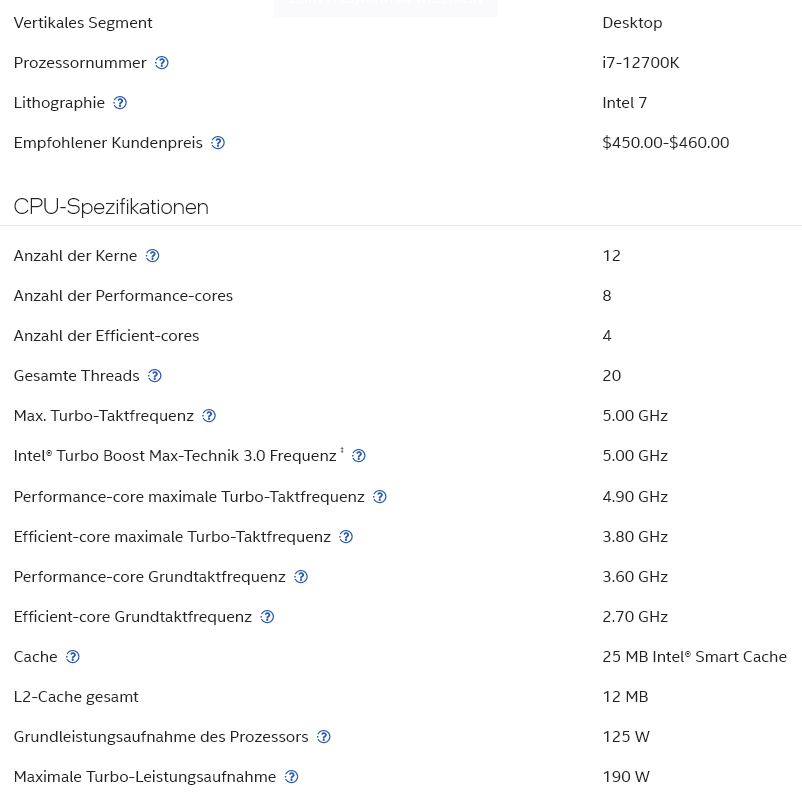
Task: Click the 3.80 GHz frequency value
Action: 635,537
